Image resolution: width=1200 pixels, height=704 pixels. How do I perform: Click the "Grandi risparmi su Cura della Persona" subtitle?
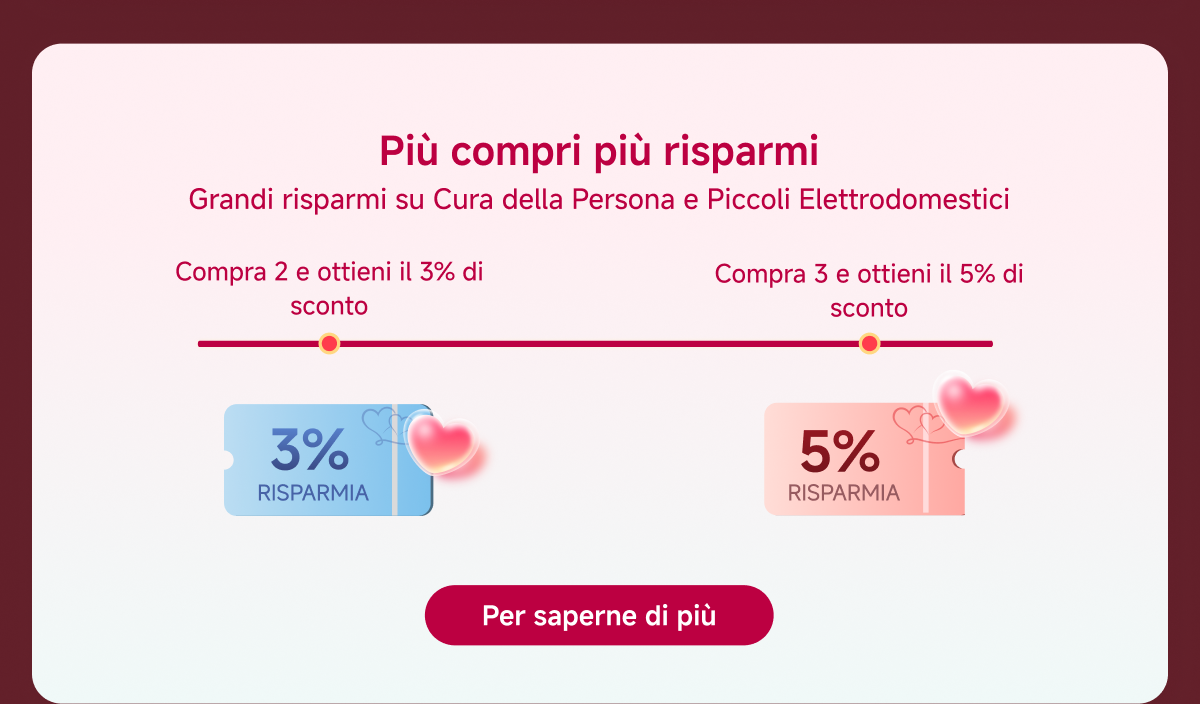[599, 199]
